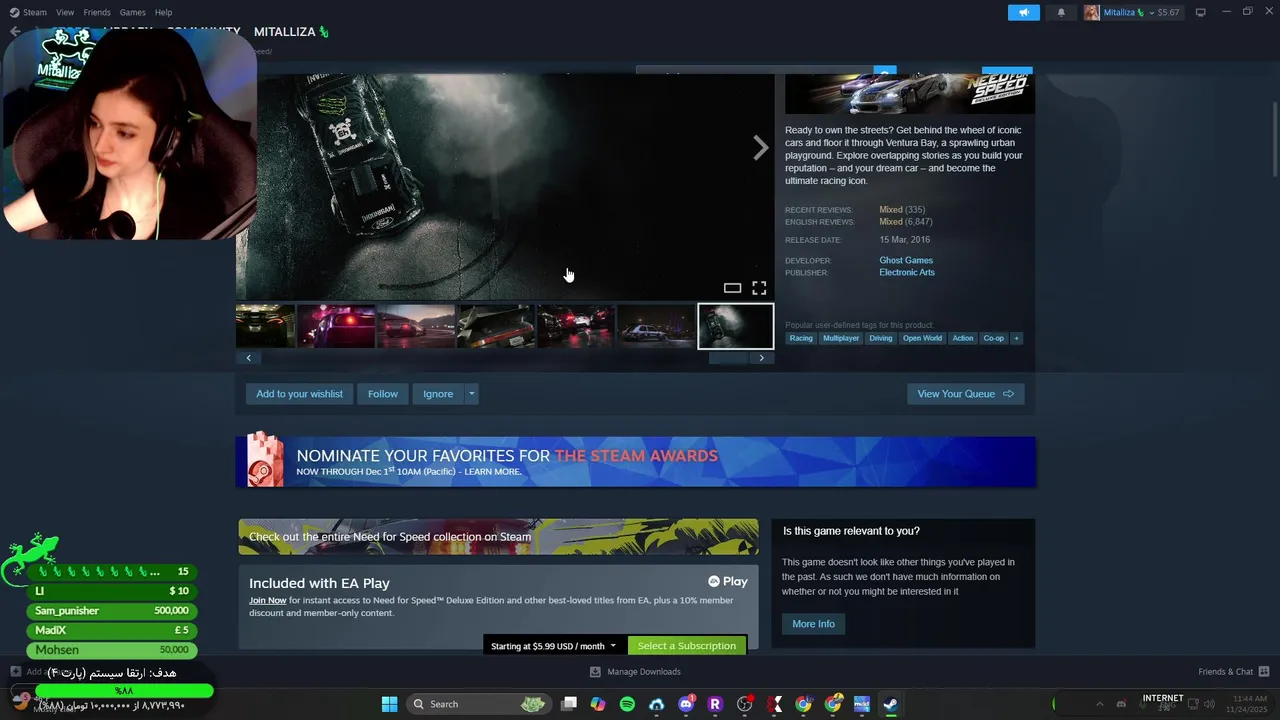Open the Racing tag
Image resolution: width=1280 pixels, height=720 pixels.
click(801, 338)
